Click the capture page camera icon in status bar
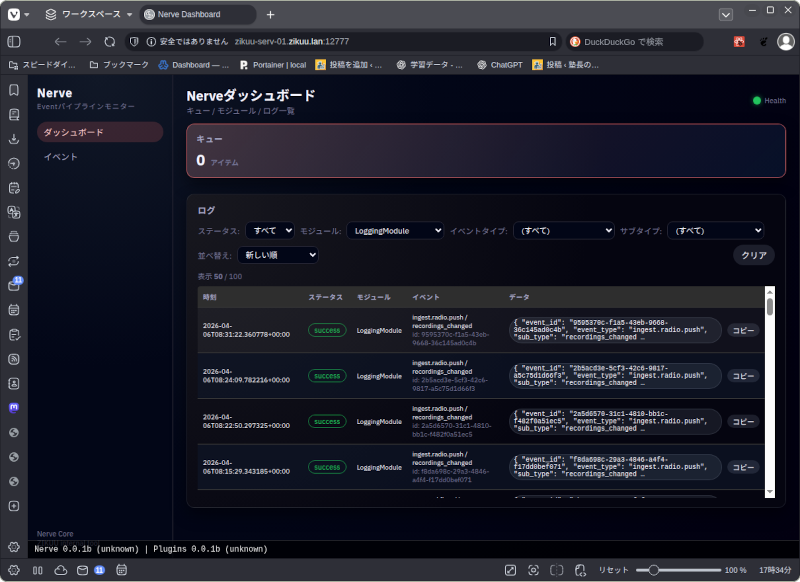 pyautogui.click(x=533, y=570)
